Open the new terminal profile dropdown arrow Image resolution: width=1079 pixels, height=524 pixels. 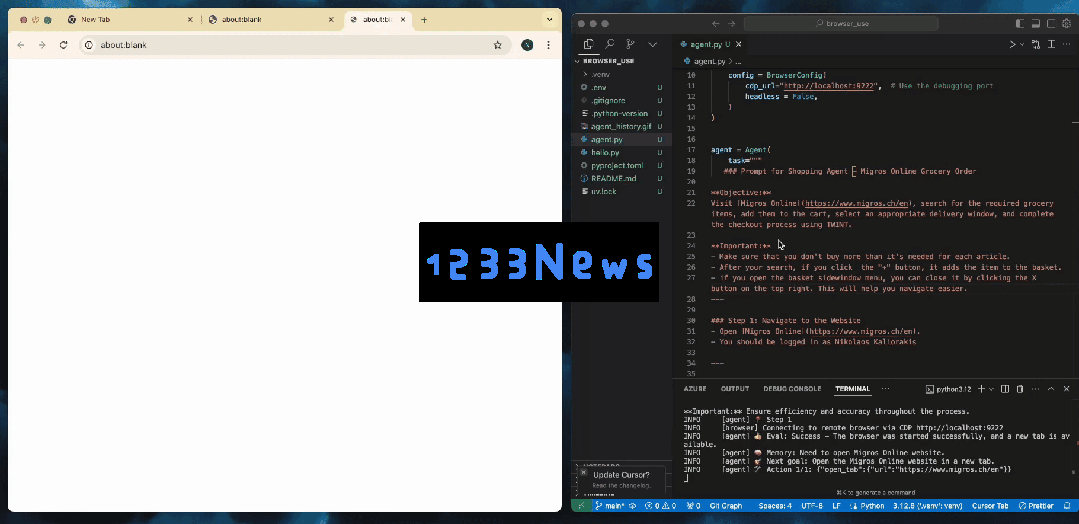tap(992, 389)
